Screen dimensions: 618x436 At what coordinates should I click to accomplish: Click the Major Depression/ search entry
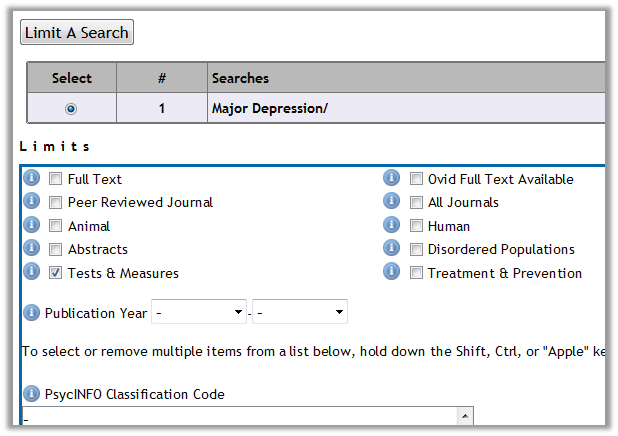[270, 108]
